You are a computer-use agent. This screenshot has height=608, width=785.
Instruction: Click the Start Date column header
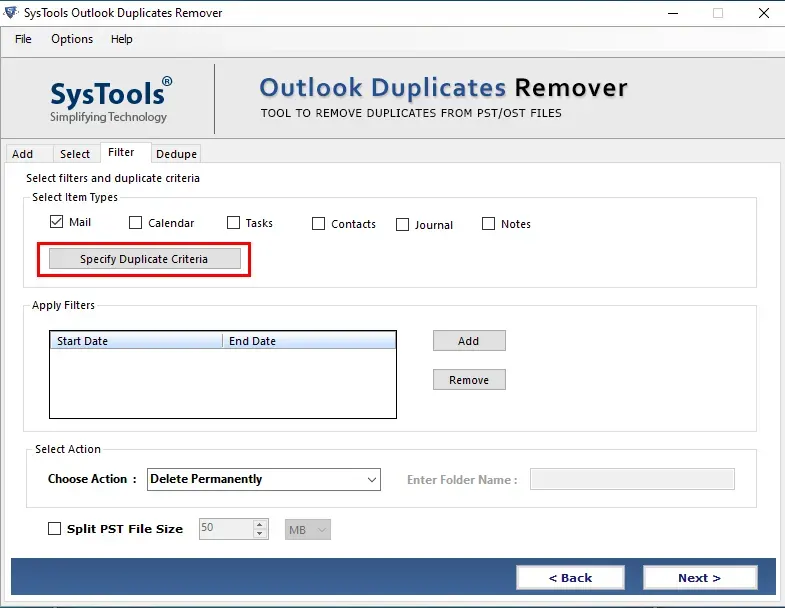(x=136, y=341)
